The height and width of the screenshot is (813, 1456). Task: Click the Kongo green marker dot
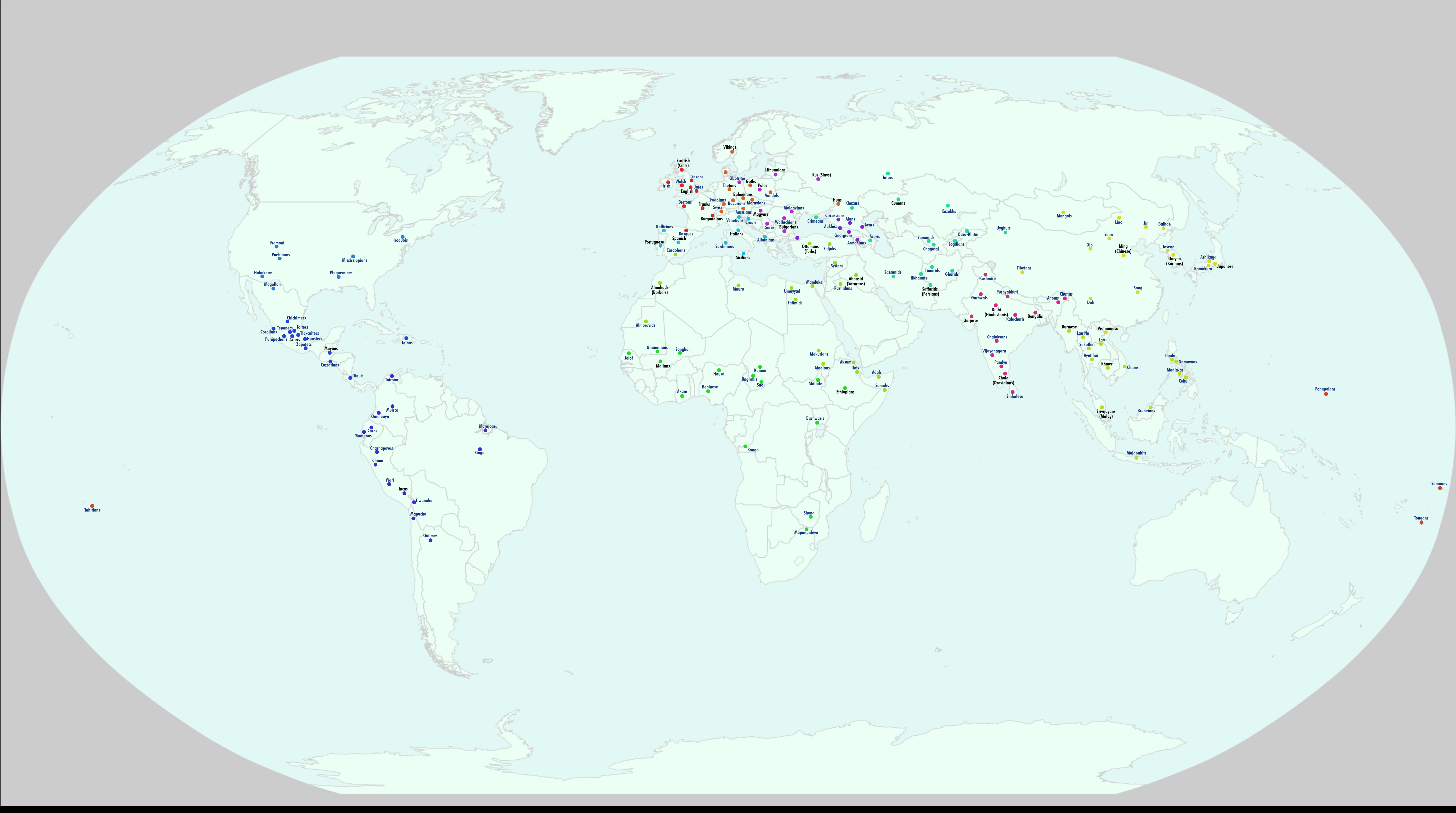[x=745, y=446]
